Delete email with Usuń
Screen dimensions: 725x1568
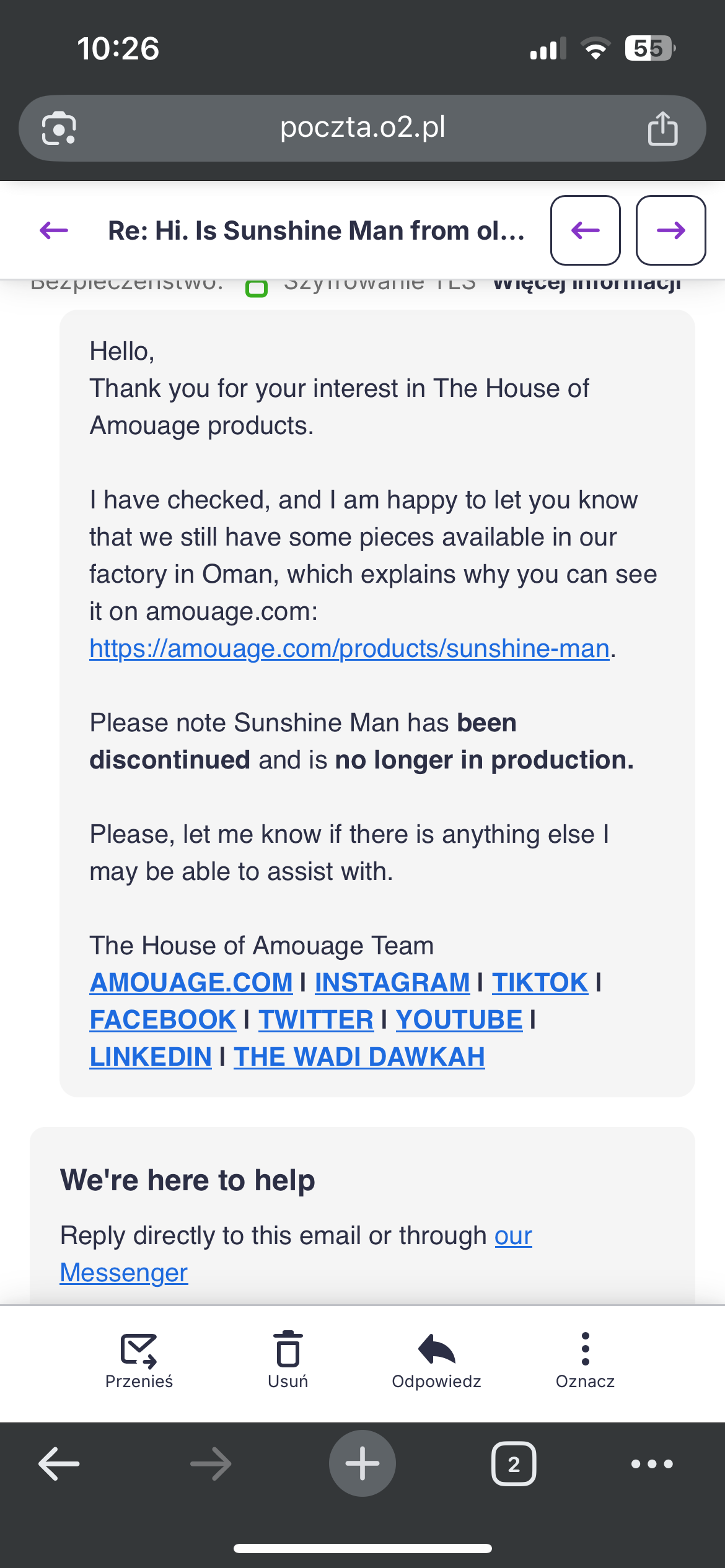288,1361
